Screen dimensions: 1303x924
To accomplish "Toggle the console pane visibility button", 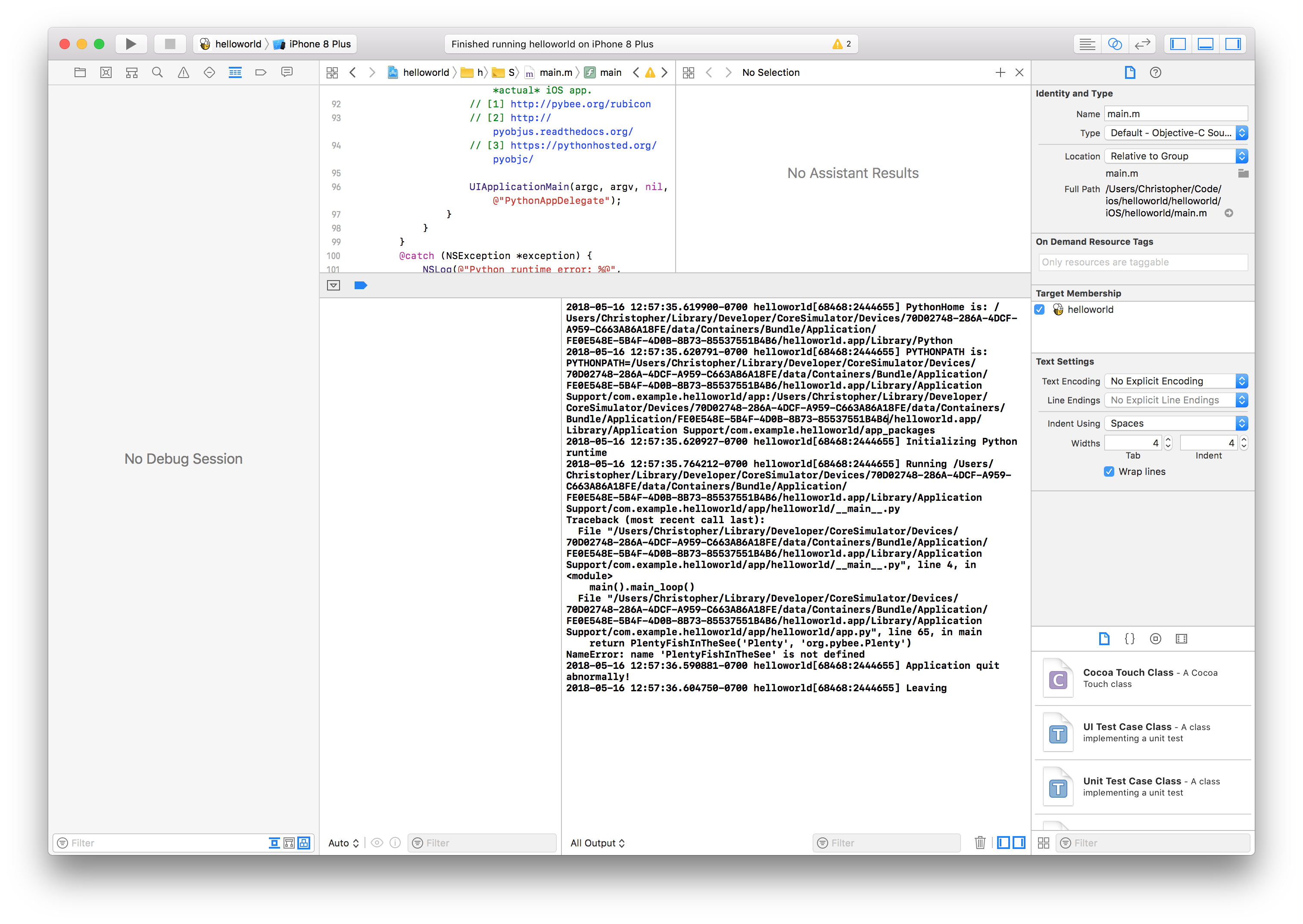I will click(x=1019, y=843).
